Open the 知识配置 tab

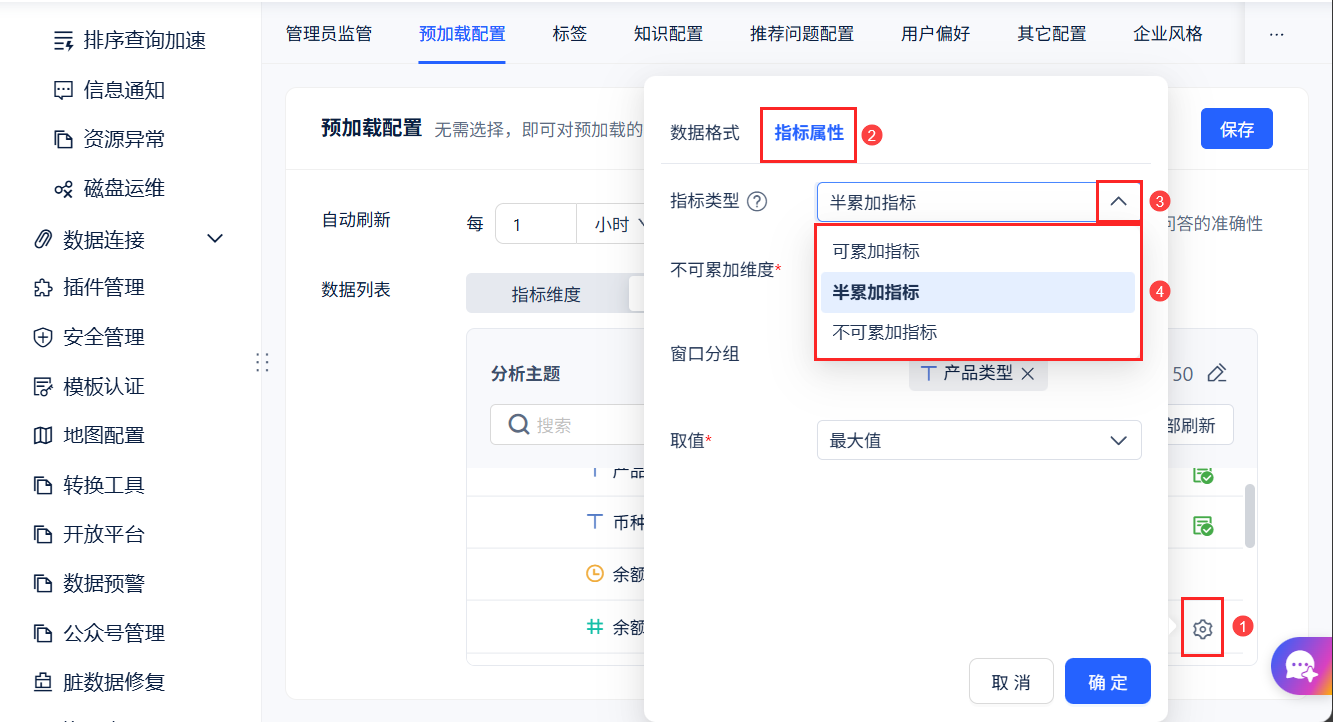[x=668, y=34]
